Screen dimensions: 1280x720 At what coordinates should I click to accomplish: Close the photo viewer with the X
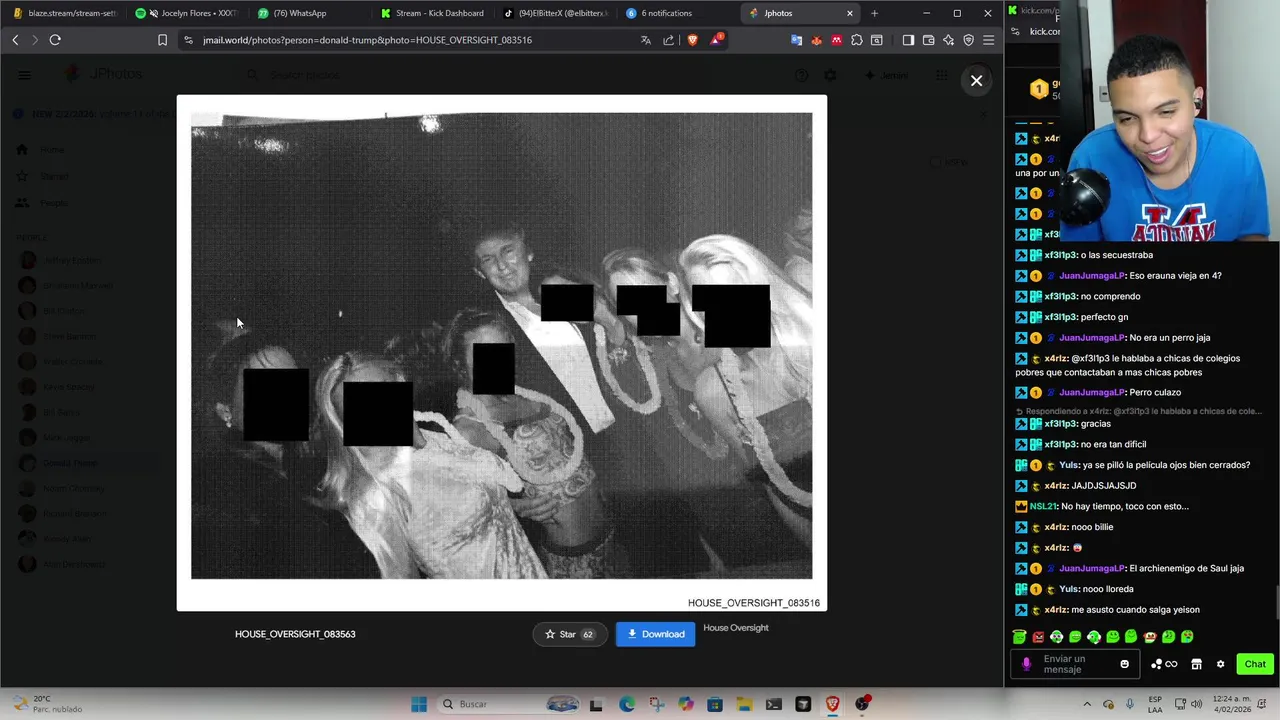point(977,80)
